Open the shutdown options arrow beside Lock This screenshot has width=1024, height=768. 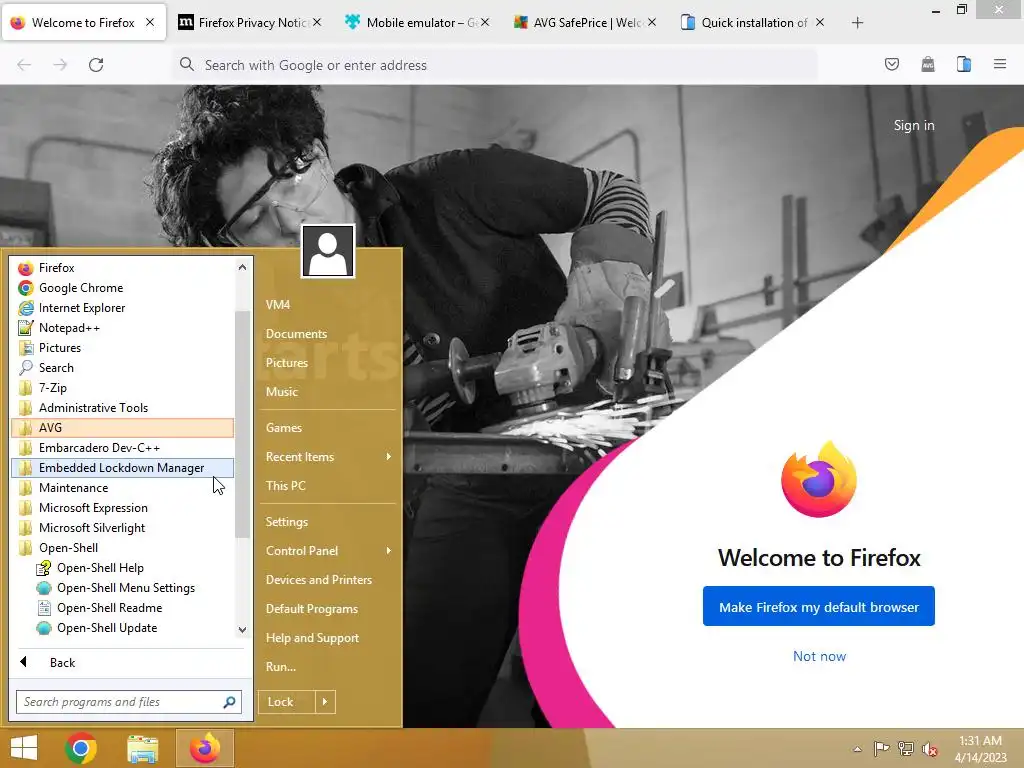point(325,702)
